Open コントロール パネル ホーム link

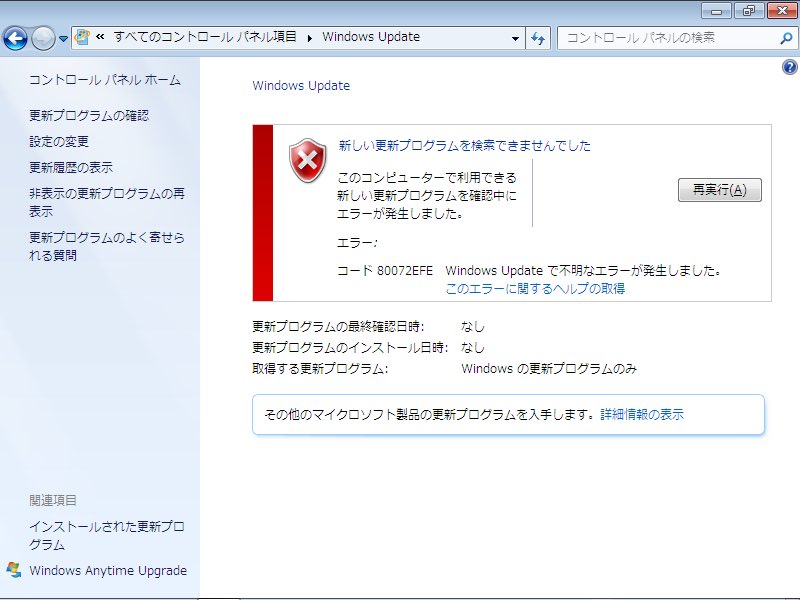pyautogui.click(x=105, y=80)
